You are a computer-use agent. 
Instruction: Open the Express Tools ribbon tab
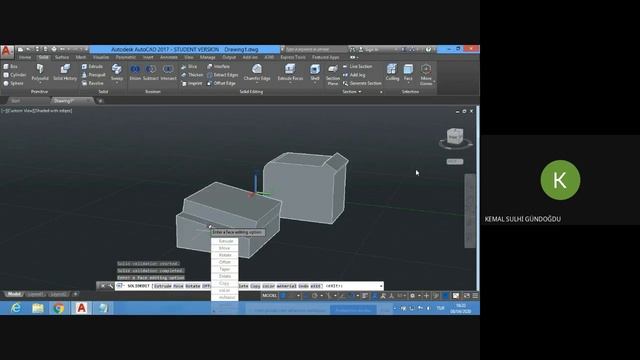pos(293,58)
